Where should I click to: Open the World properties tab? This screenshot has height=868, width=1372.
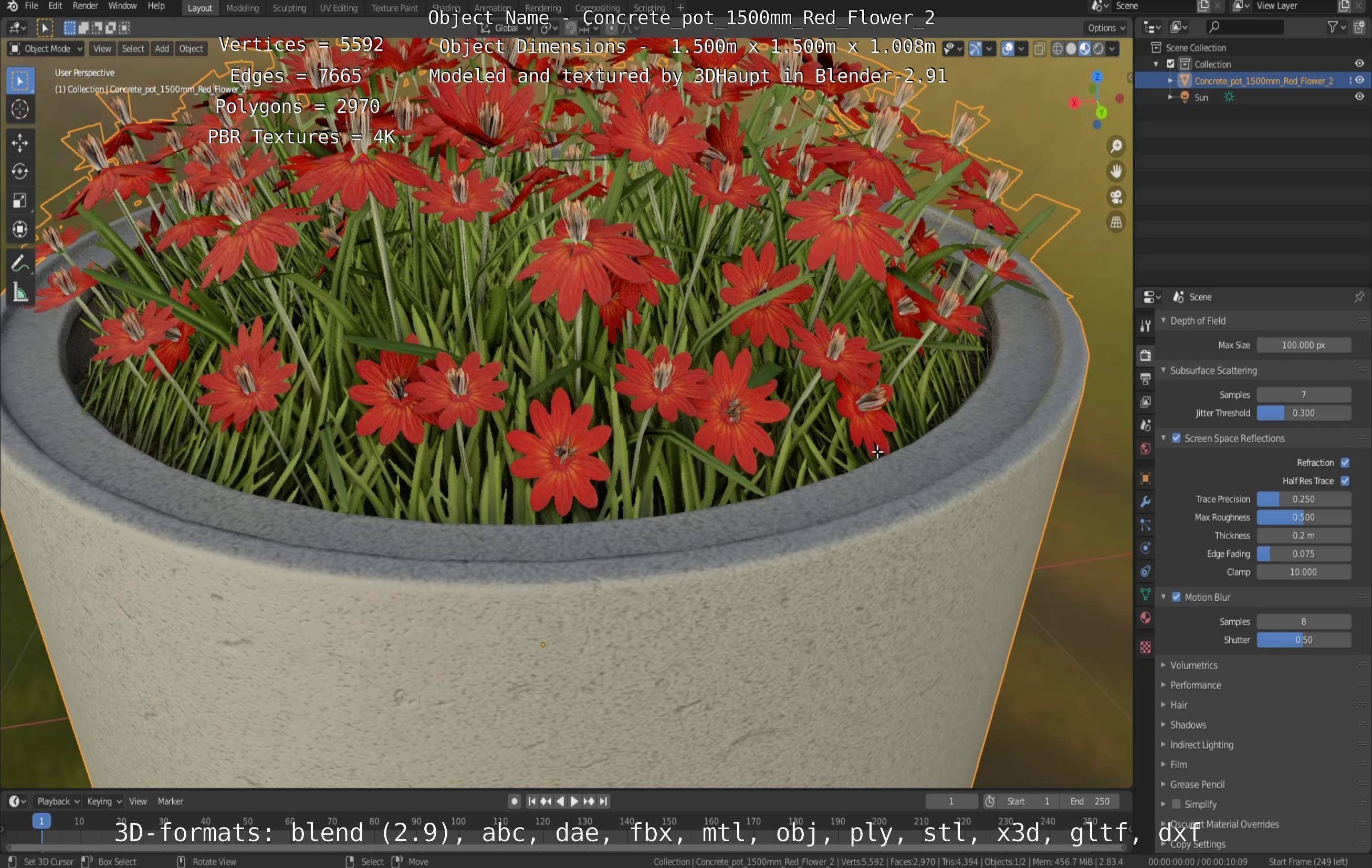coord(1145,448)
